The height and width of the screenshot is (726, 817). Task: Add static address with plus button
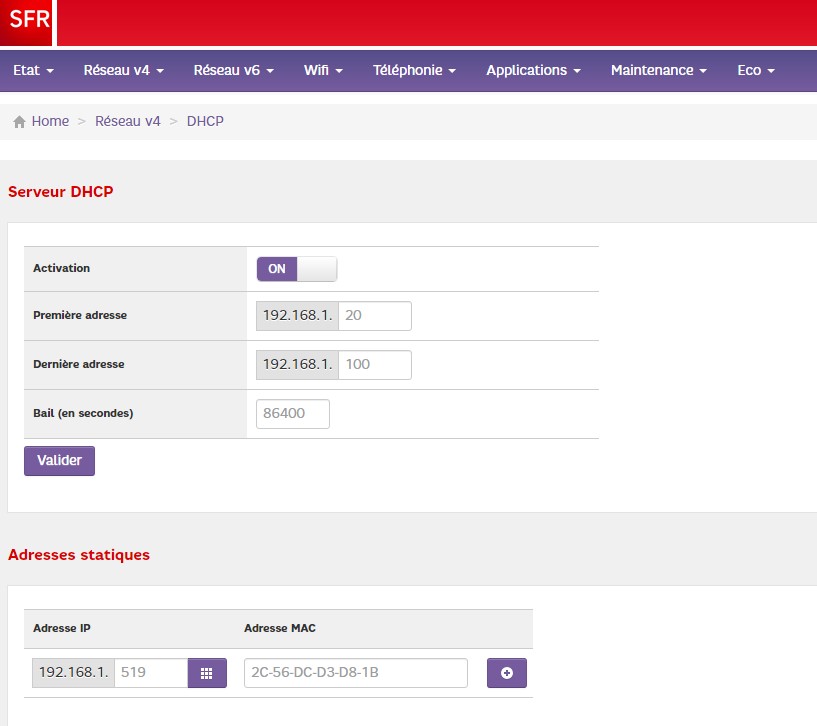(506, 673)
